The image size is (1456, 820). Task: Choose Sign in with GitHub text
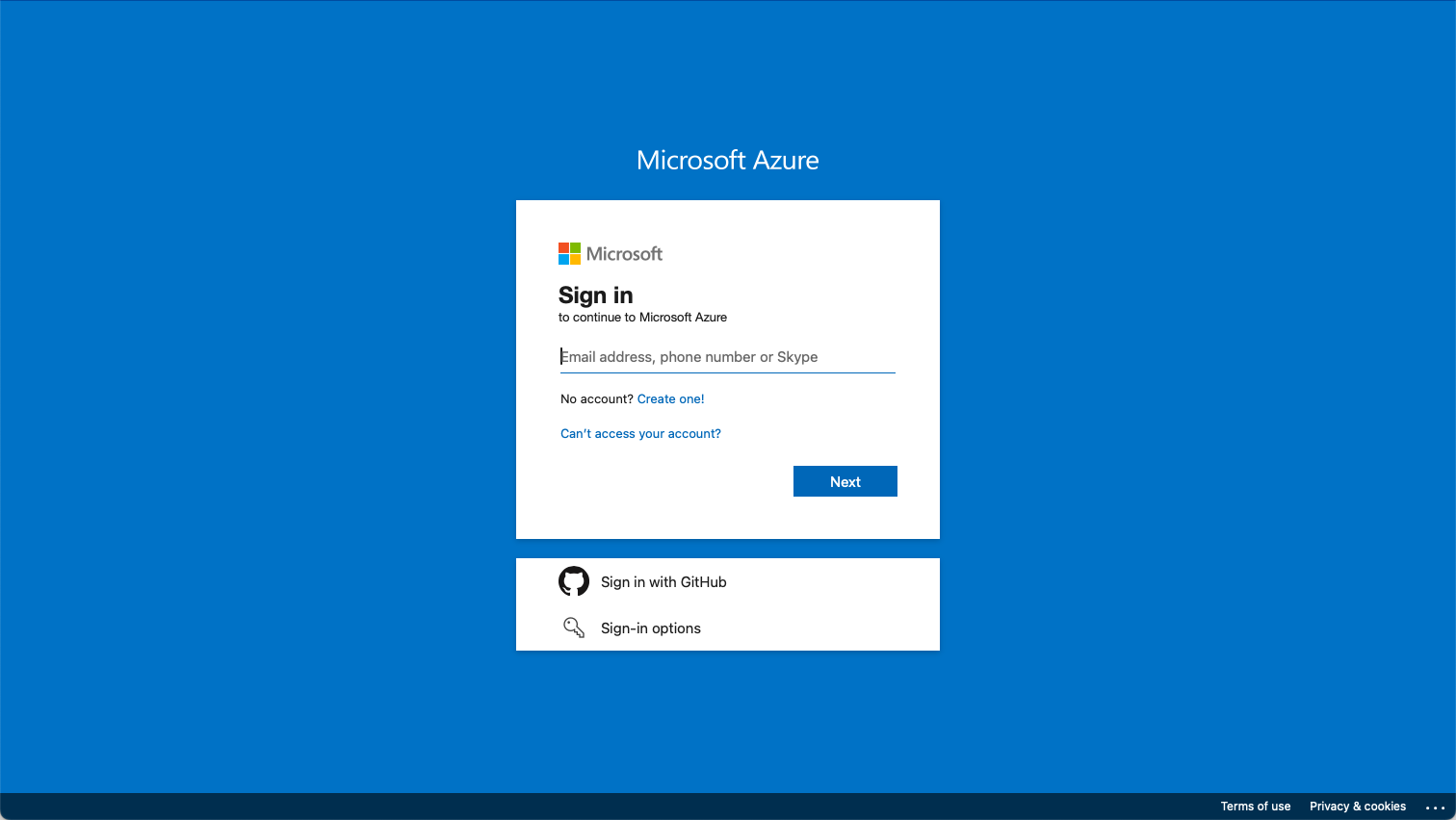tap(663, 582)
